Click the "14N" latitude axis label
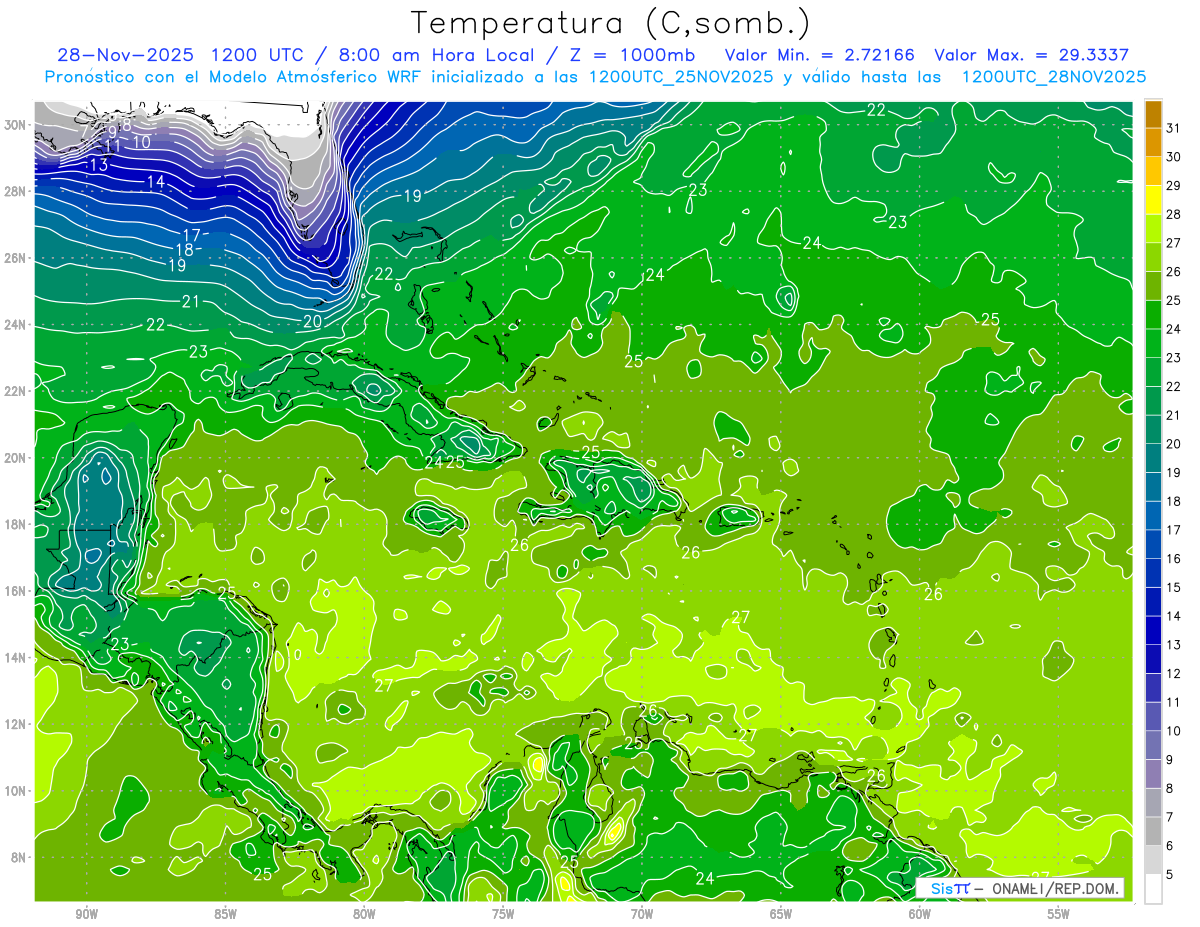The width and height of the screenshot is (1200, 927). (x=15, y=658)
